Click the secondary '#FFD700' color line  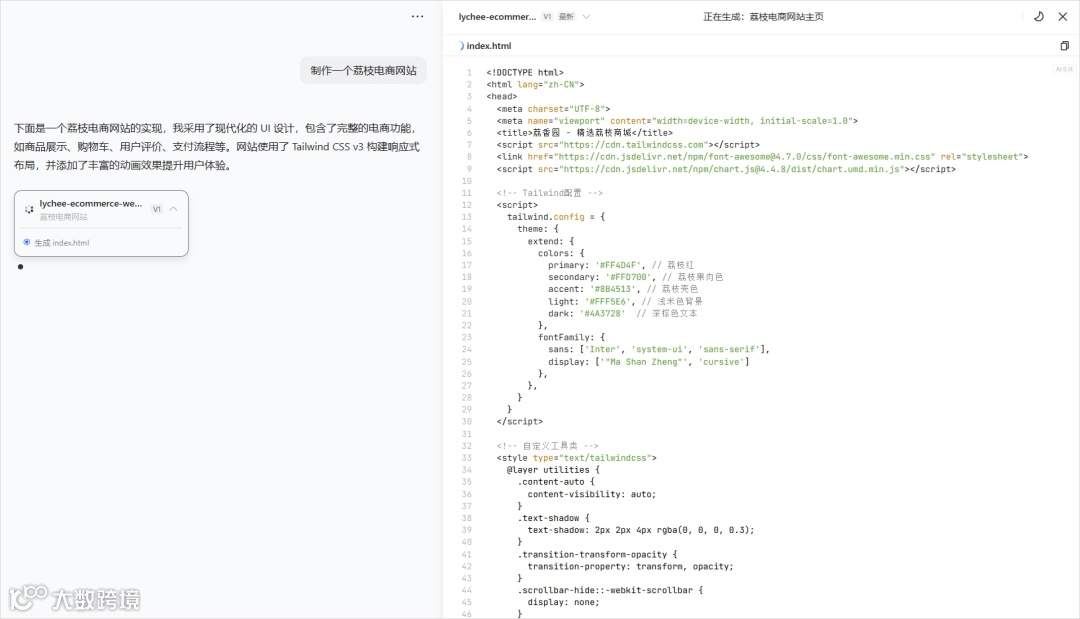[636, 277]
